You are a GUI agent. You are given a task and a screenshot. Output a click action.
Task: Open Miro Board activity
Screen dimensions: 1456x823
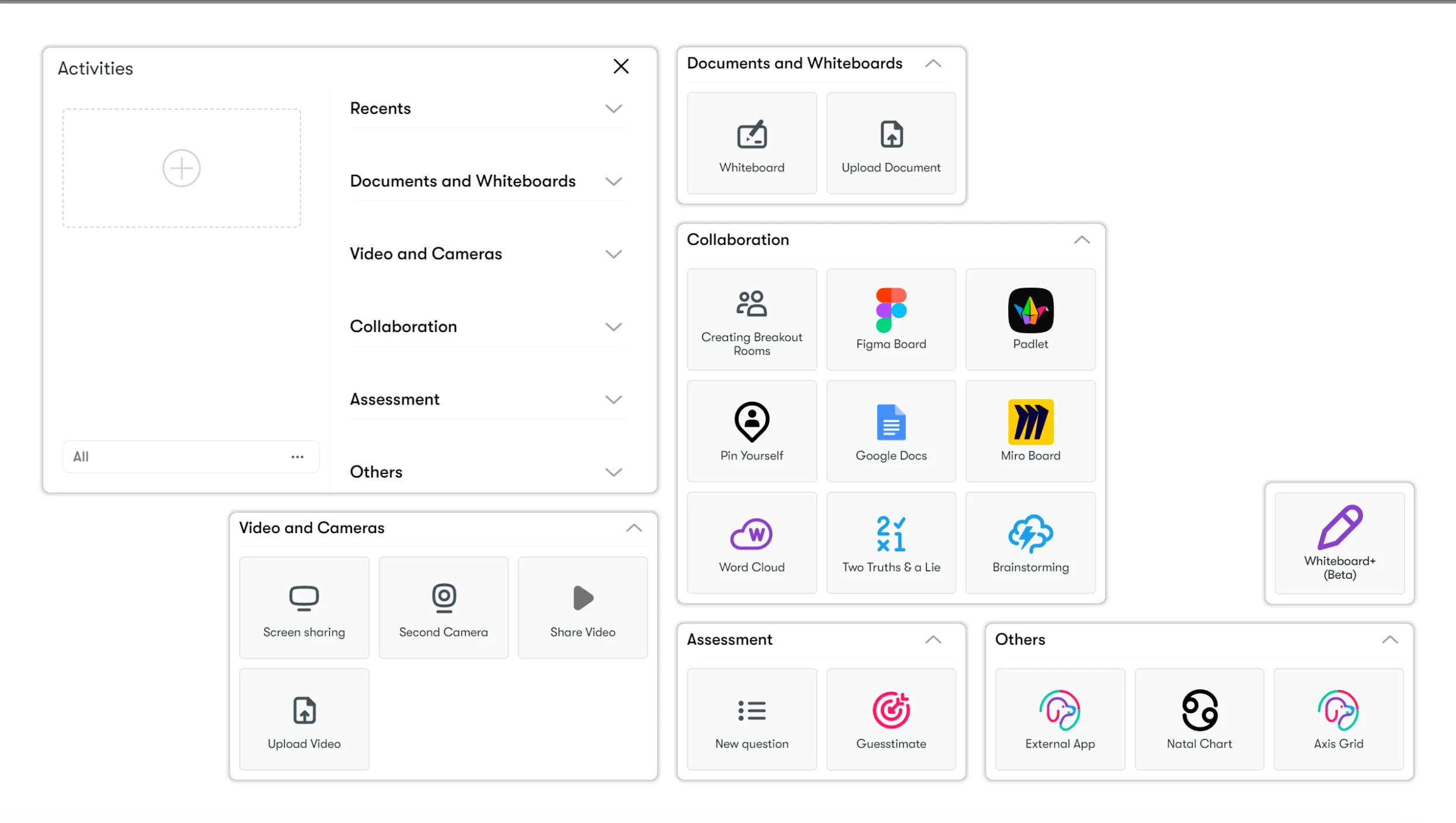point(1030,431)
